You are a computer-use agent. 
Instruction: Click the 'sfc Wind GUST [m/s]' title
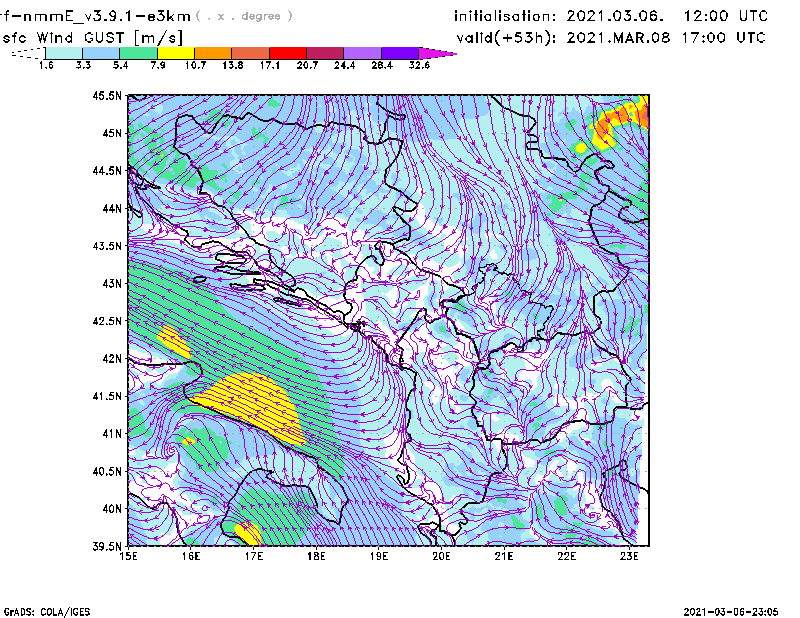coord(92,38)
